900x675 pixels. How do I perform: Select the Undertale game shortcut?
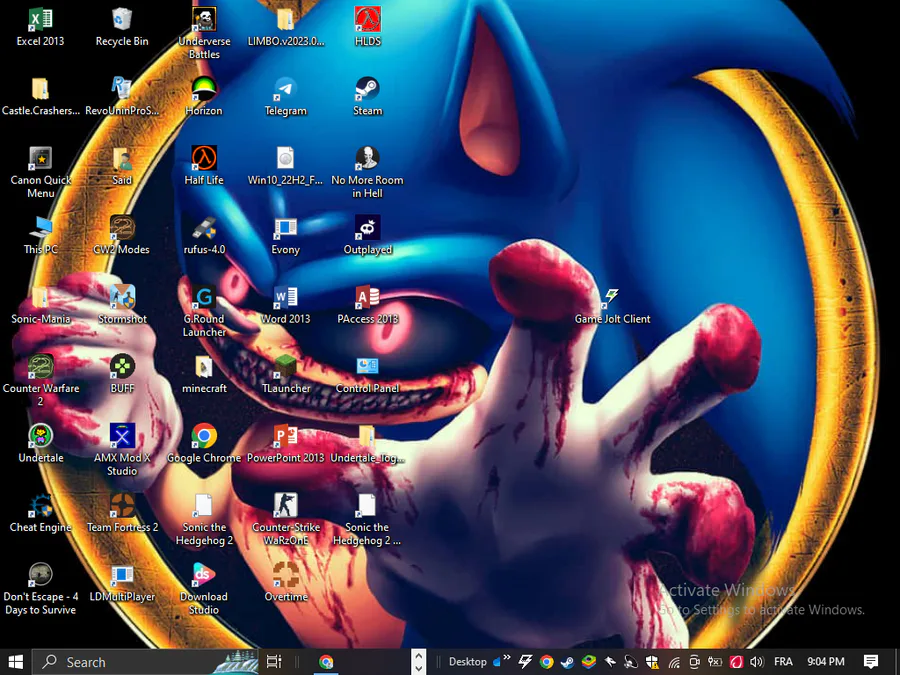pyautogui.click(x=40, y=444)
